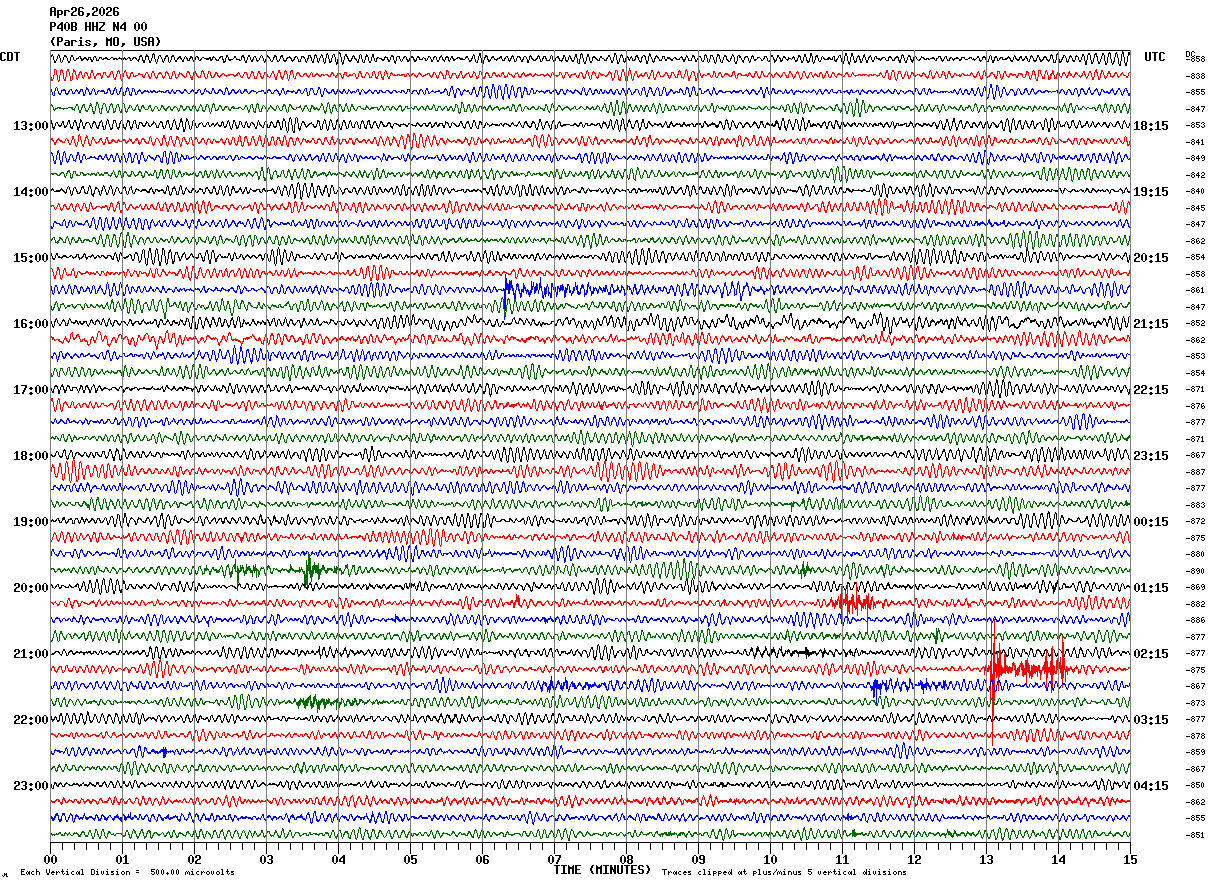This screenshot has width=1210, height=886.
Task: Select the 13:00 CDT time label
Action: point(31,126)
